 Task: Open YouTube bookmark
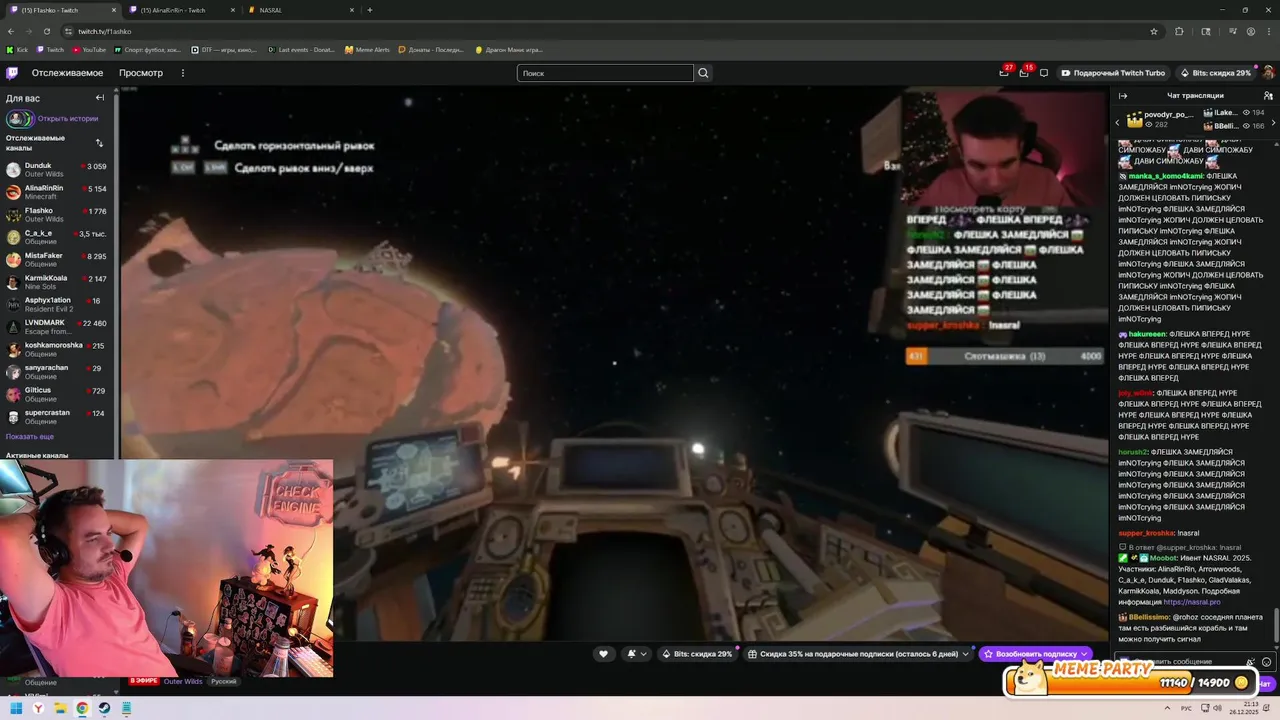pos(89,49)
